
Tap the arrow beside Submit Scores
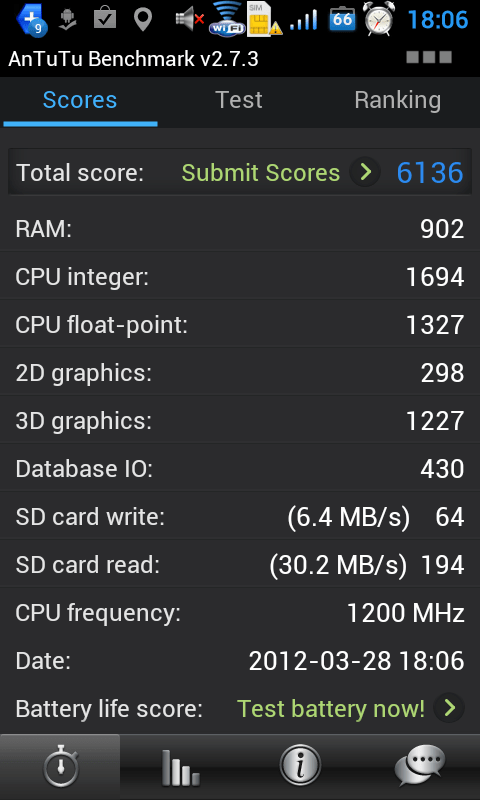click(x=365, y=172)
